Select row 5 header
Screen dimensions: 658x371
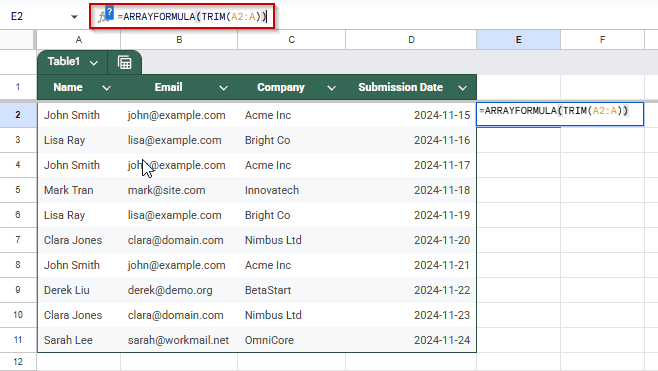18,190
